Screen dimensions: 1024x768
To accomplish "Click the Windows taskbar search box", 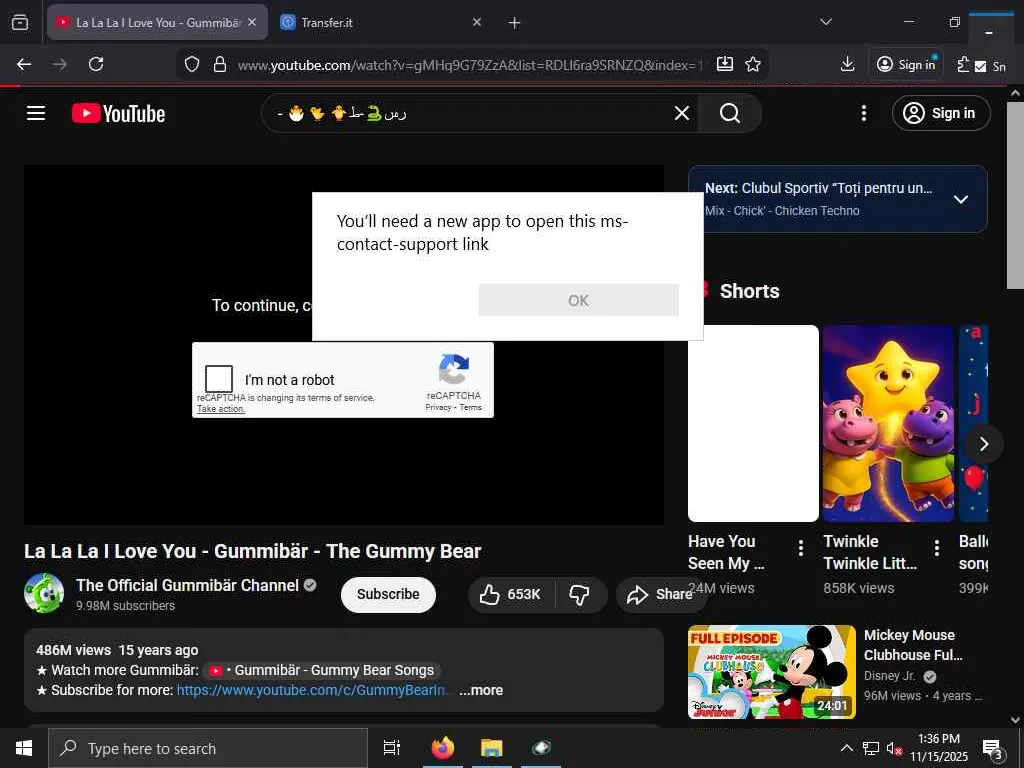I will pyautogui.click(x=208, y=748).
